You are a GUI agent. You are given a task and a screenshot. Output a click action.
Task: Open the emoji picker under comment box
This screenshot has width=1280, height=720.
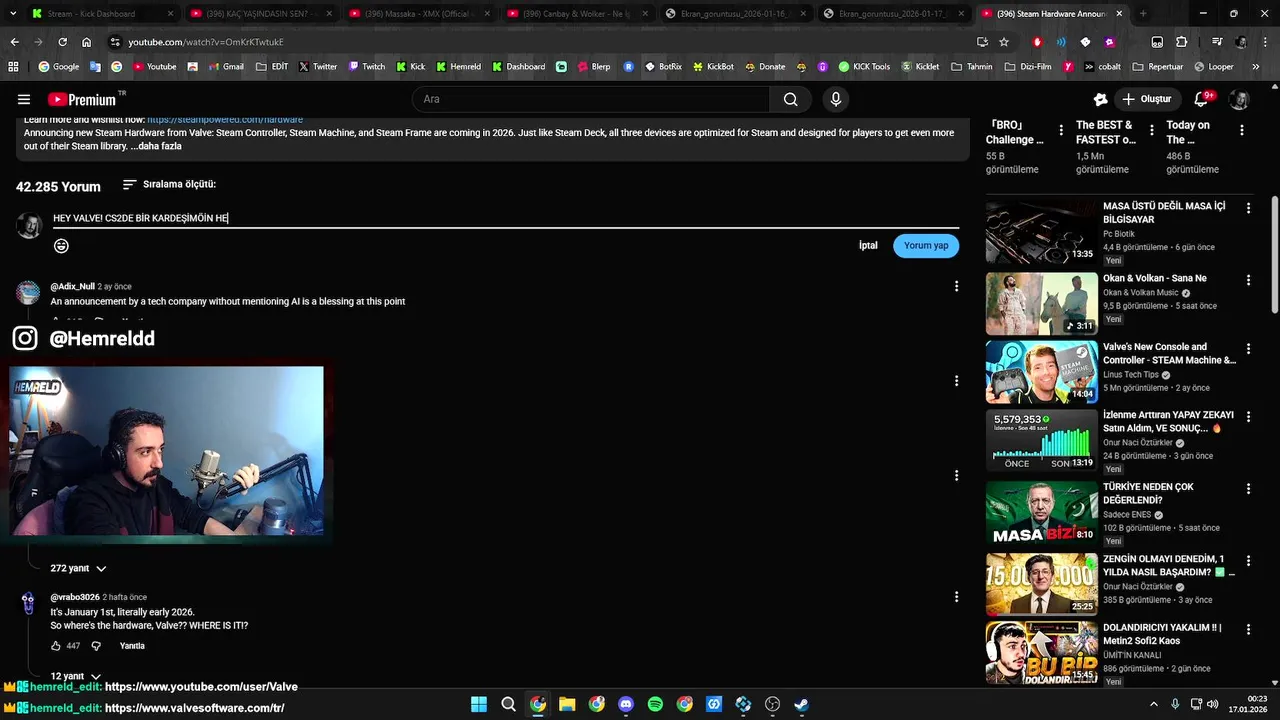[61, 246]
